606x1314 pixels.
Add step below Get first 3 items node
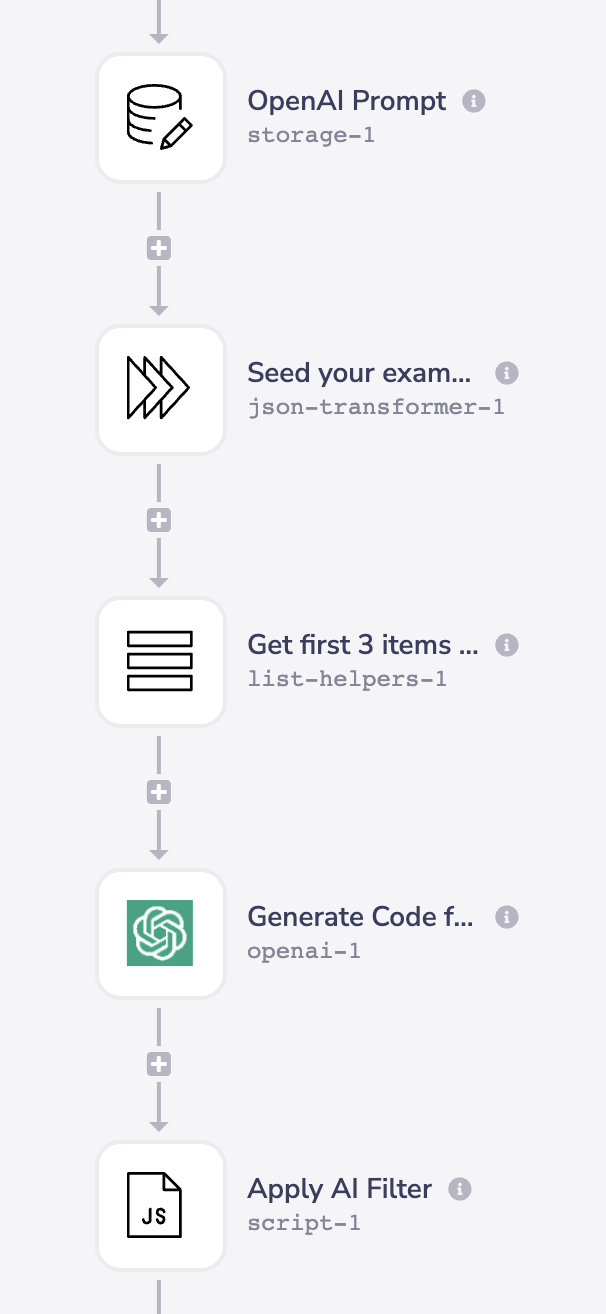(x=159, y=793)
